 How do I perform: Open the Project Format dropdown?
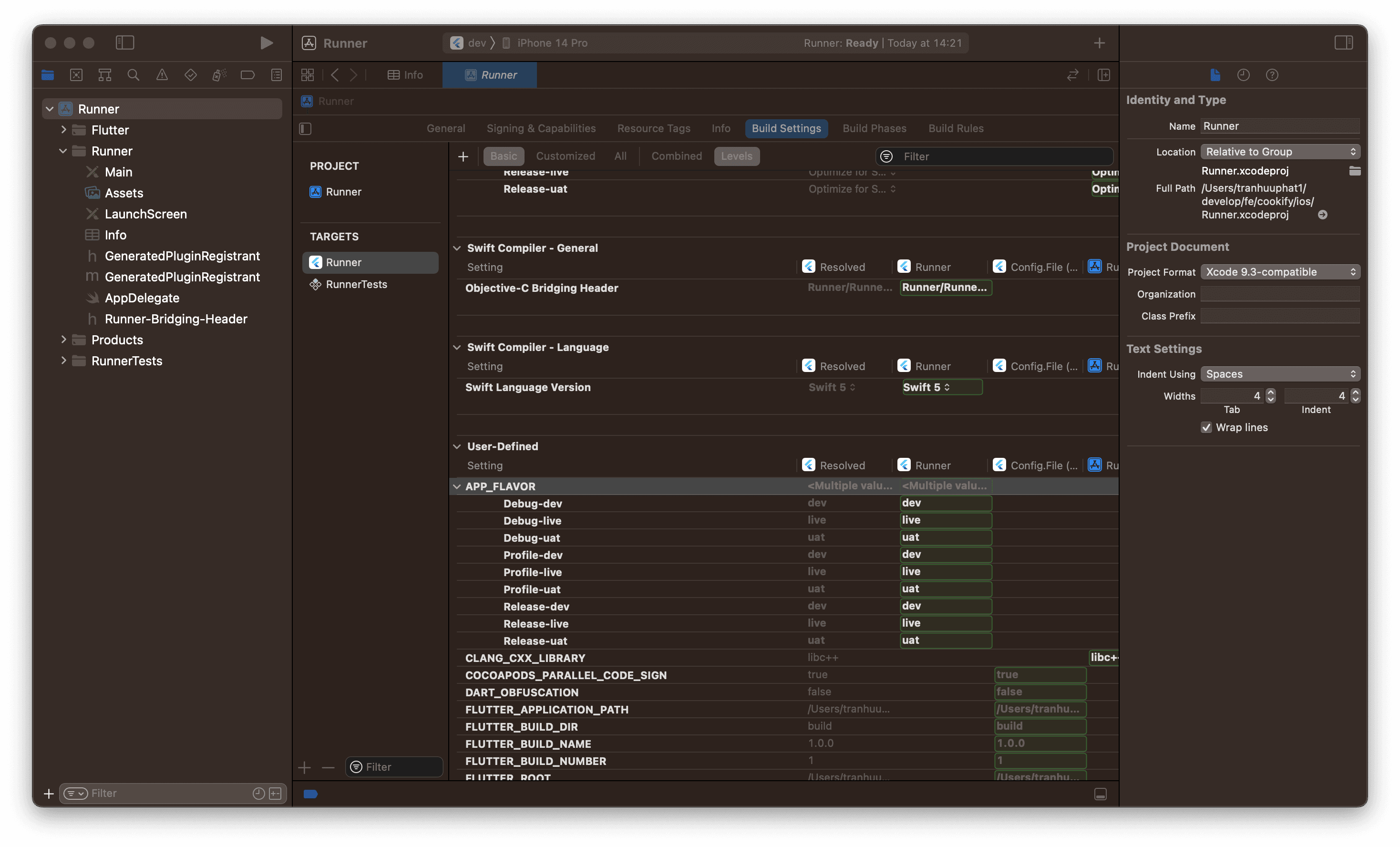(1280, 272)
